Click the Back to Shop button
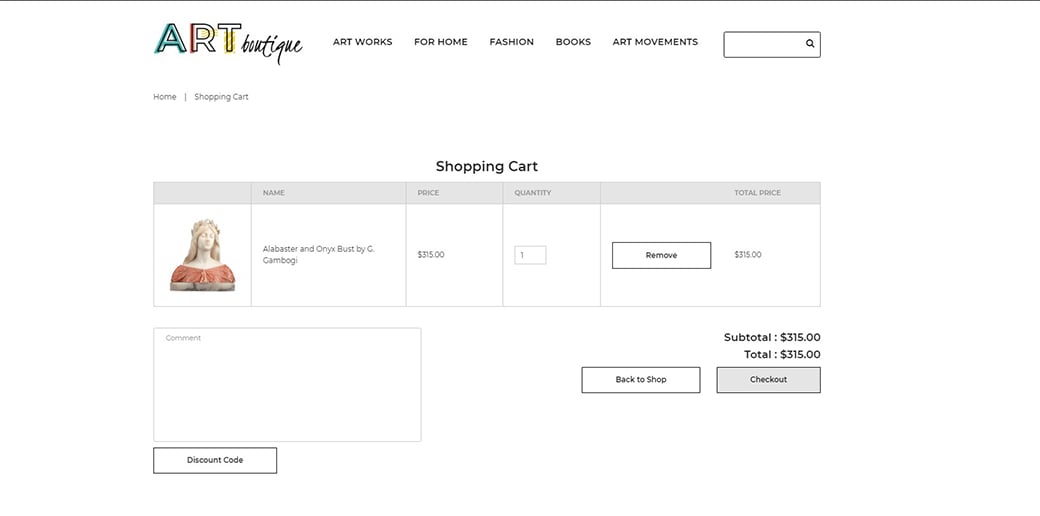Image resolution: width=1040 pixels, height=516 pixels. pyautogui.click(x=641, y=380)
